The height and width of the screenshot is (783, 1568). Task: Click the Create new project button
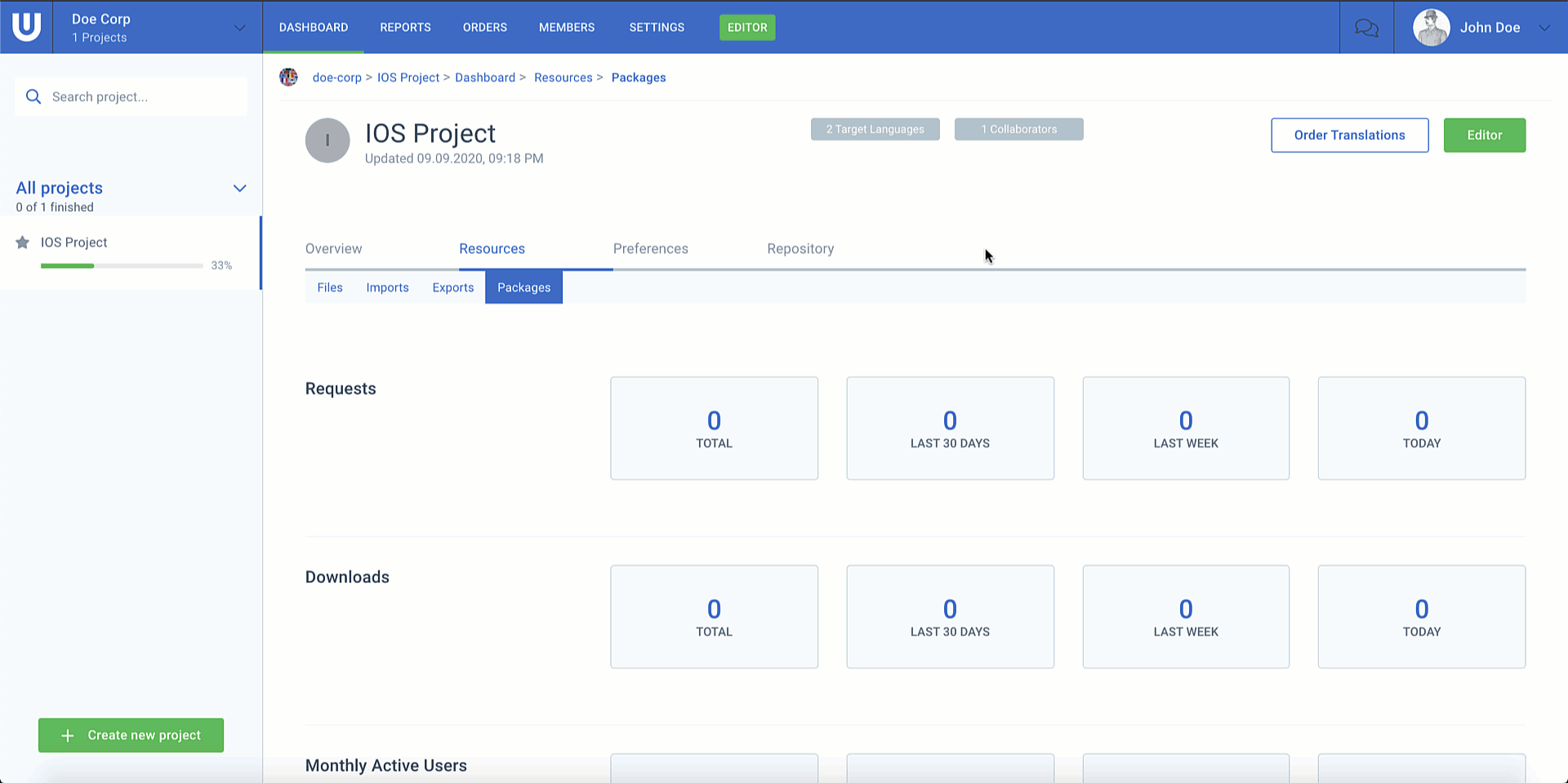(x=131, y=736)
